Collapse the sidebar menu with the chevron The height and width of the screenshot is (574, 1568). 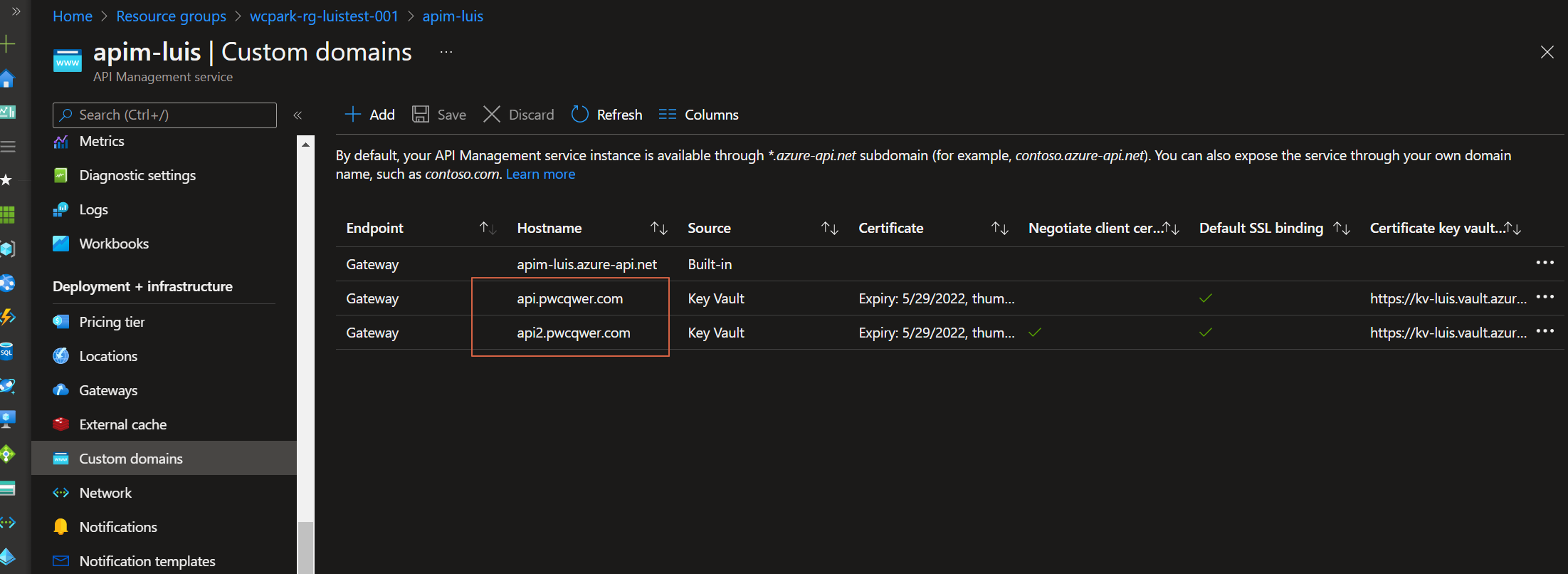pyautogui.click(x=298, y=115)
